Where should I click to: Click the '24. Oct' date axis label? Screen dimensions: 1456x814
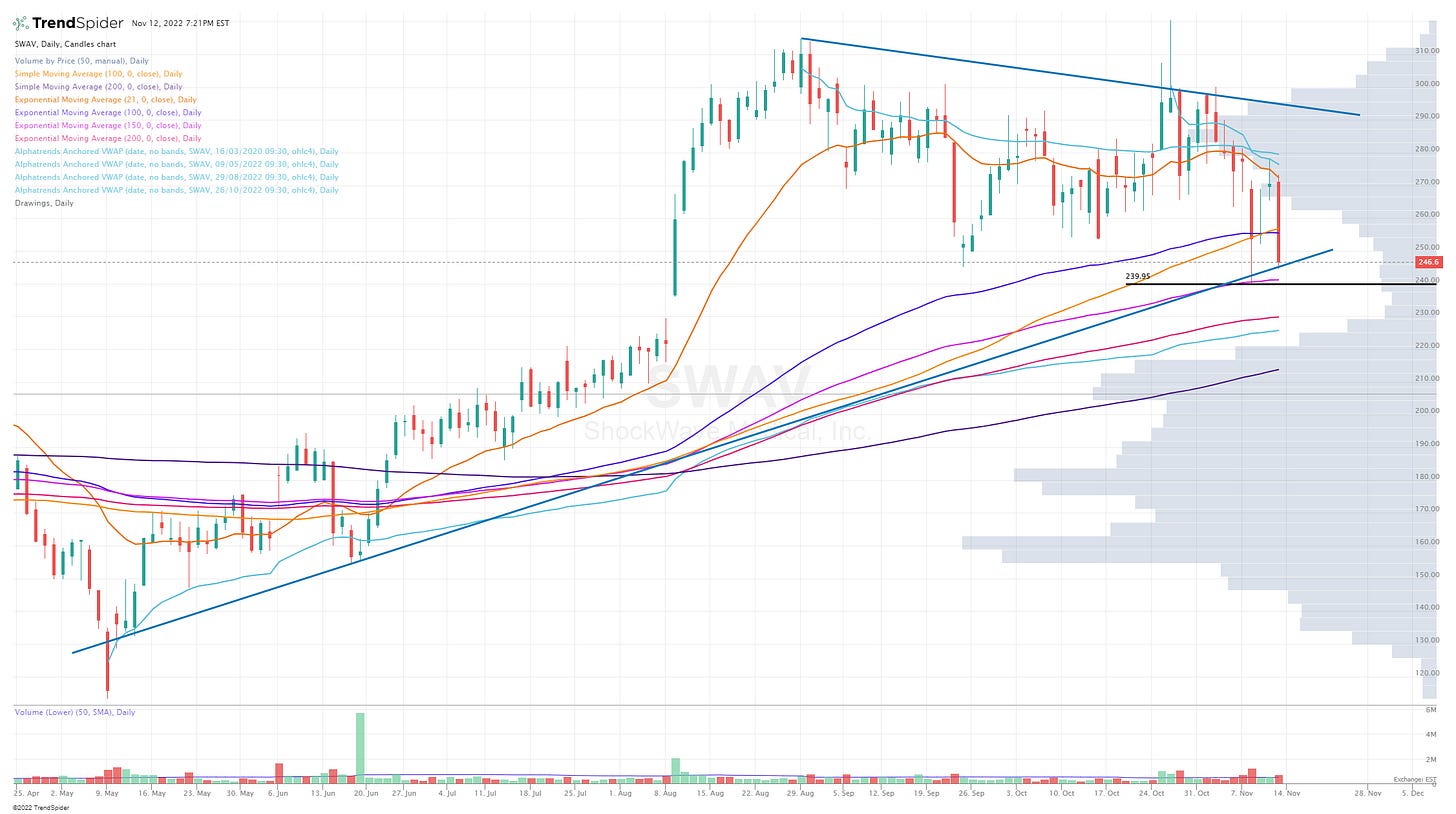click(1152, 792)
